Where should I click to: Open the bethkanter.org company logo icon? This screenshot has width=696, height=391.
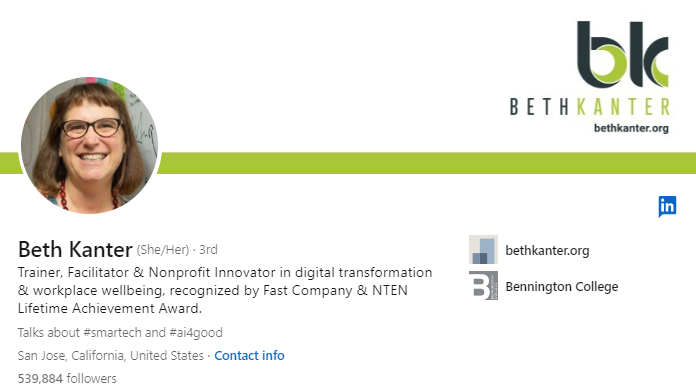click(483, 250)
